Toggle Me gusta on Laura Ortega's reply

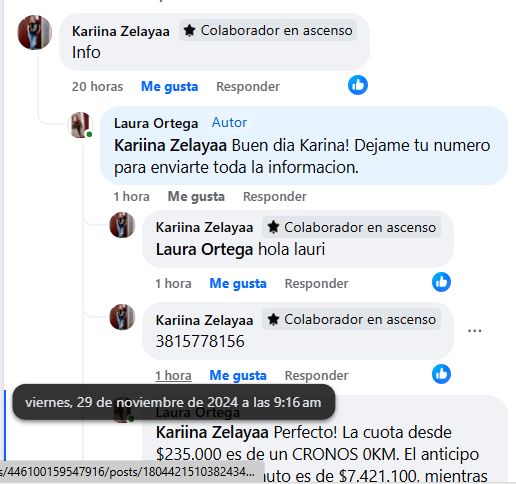pyautogui.click(x=196, y=197)
